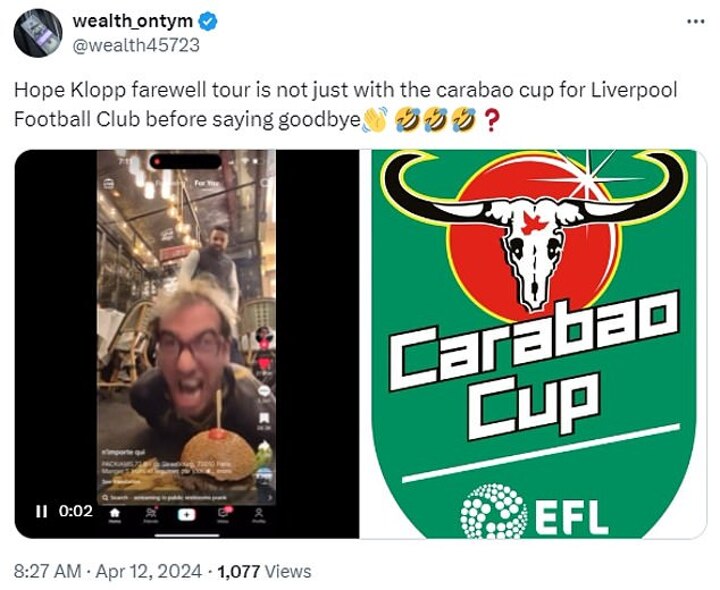Pause the video with the pause button
The height and width of the screenshot is (590, 720).
click(x=41, y=511)
